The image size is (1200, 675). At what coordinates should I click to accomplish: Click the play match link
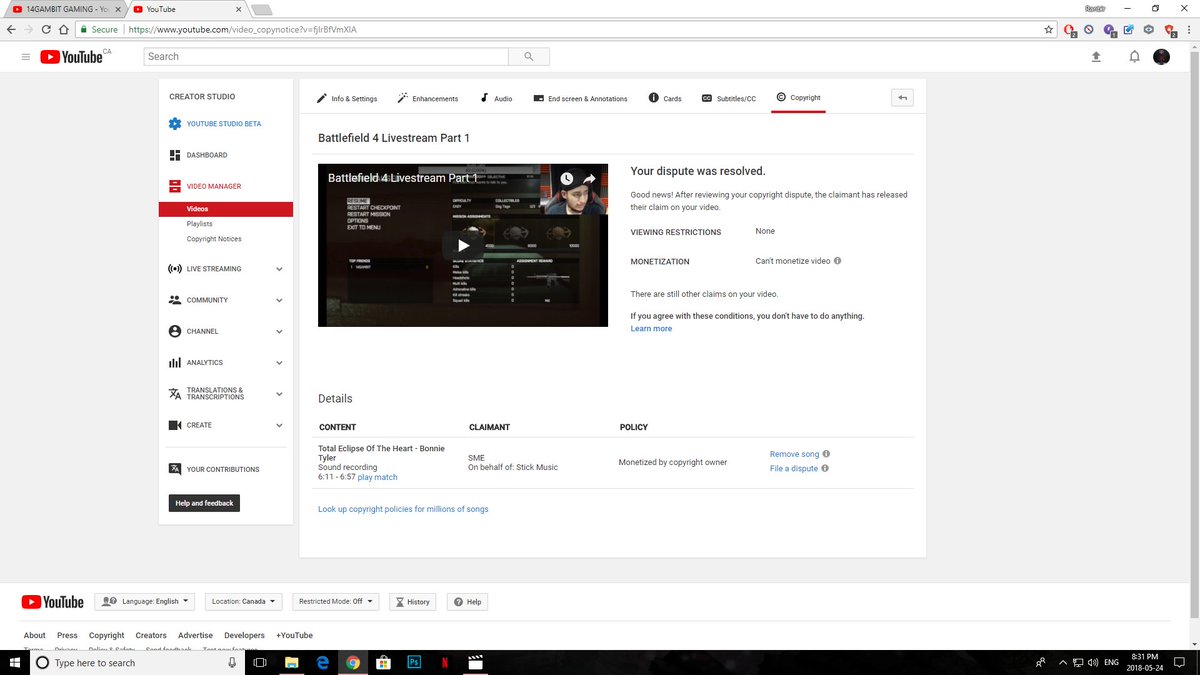click(x=377, y=477)
